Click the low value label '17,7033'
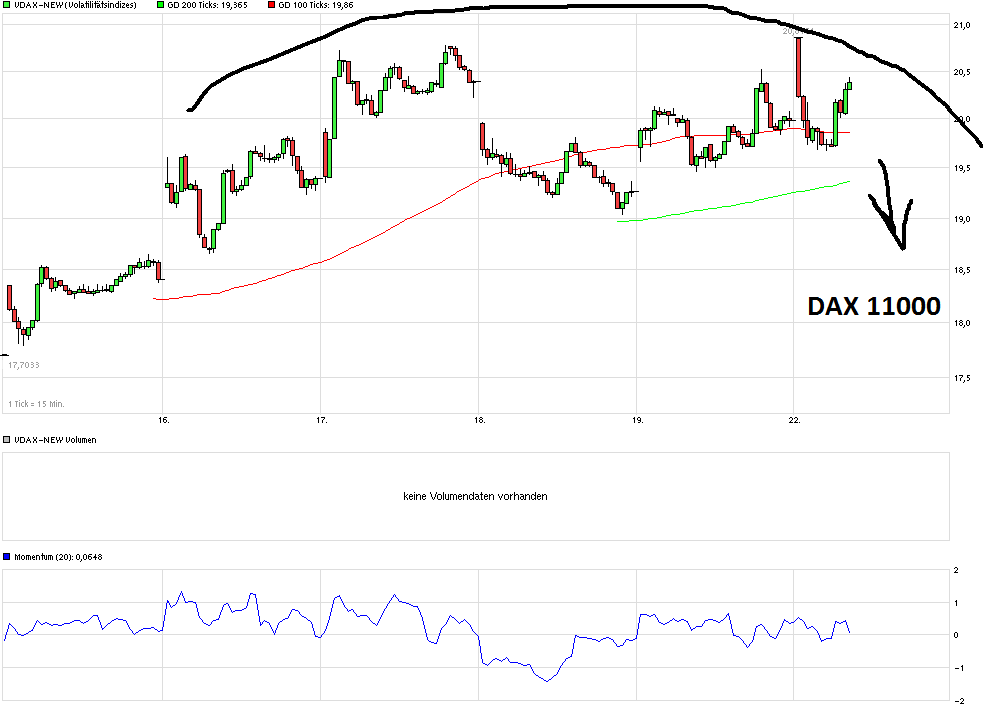 [24, 365]
